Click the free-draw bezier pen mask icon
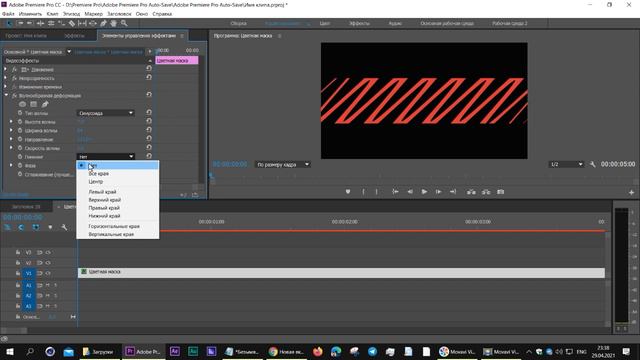 click(x=45, y=104)
